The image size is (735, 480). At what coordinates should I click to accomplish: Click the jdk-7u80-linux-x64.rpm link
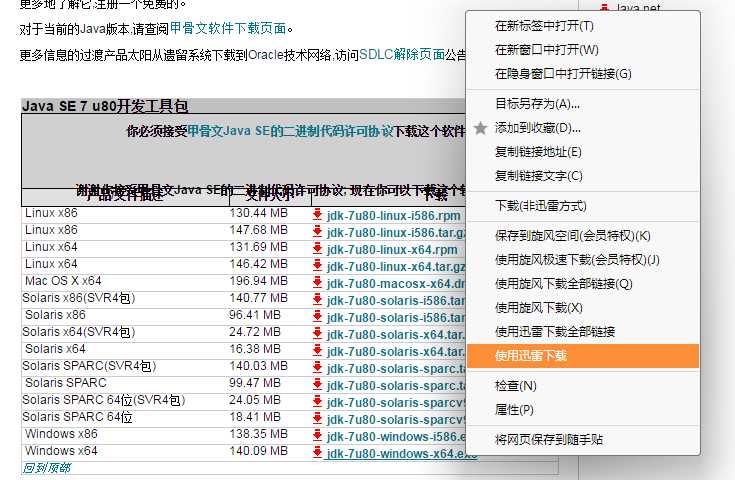[x=392, y=249]
